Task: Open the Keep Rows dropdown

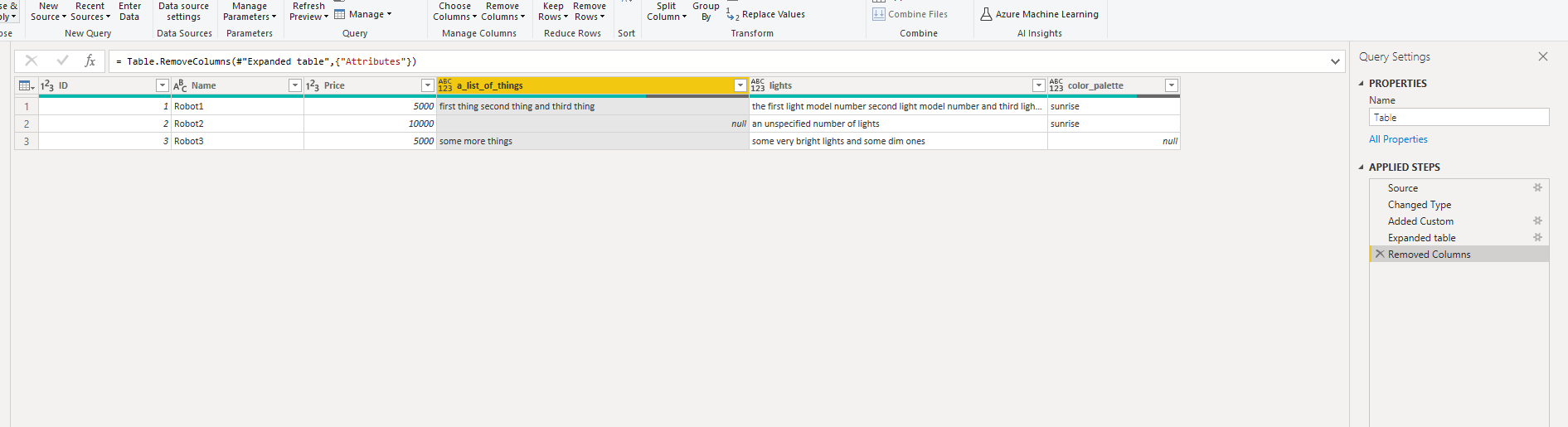Action: click(553, 11)
